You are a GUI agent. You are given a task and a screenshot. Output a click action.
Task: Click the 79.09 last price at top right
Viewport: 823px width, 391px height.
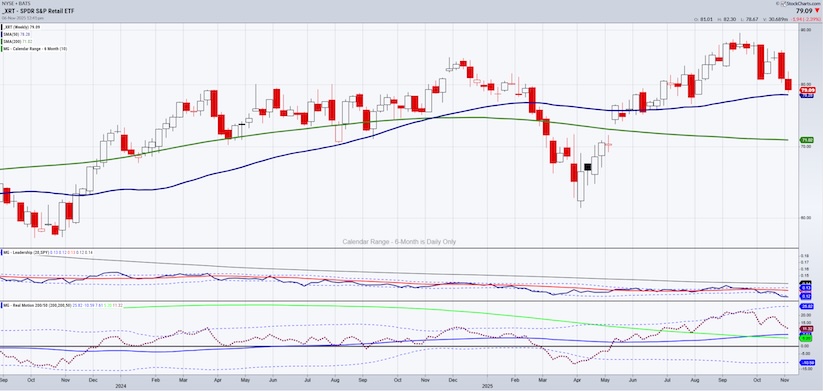pos(804,10)
